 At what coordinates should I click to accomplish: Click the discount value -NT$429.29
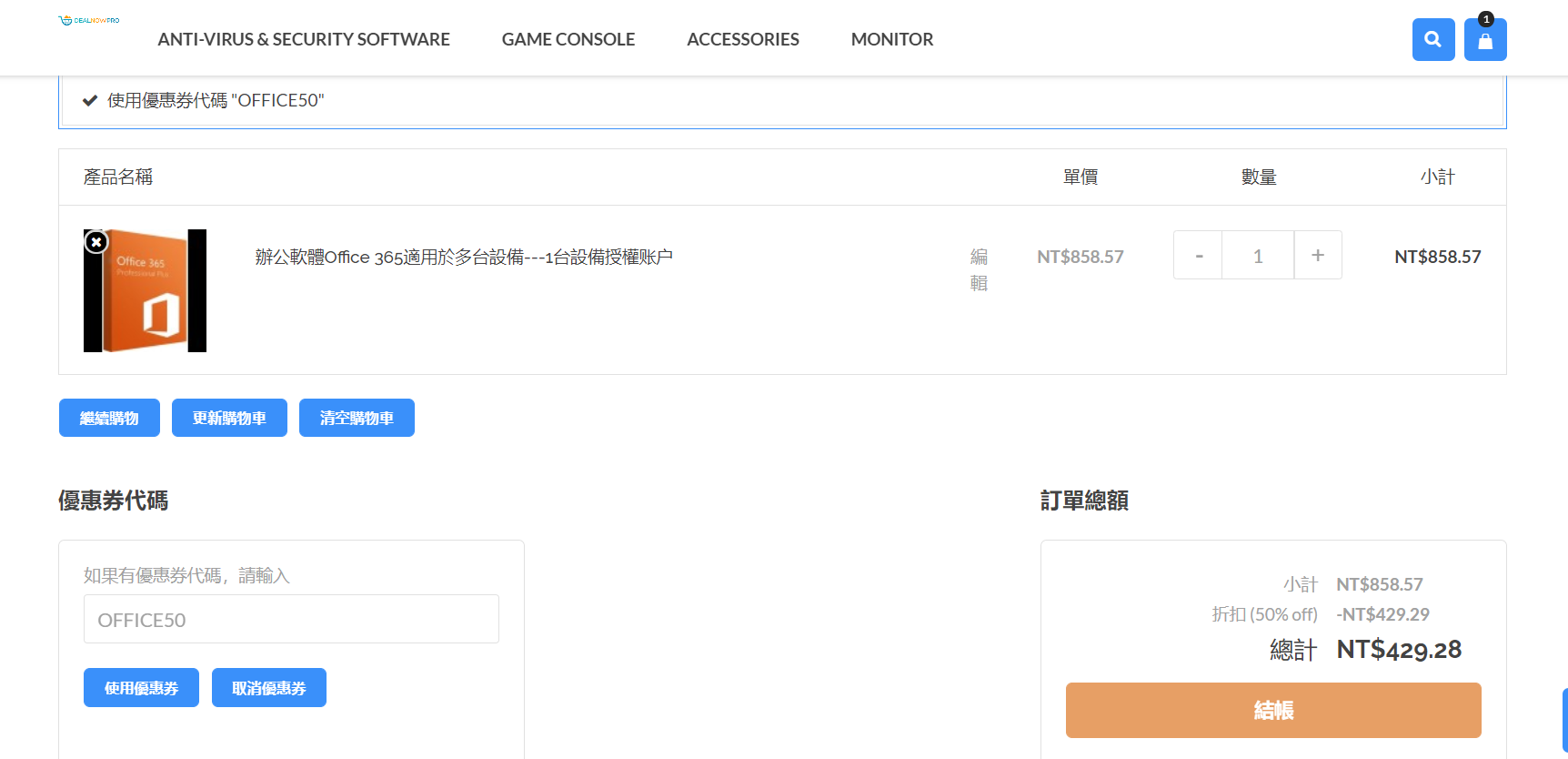(1382, 614)
